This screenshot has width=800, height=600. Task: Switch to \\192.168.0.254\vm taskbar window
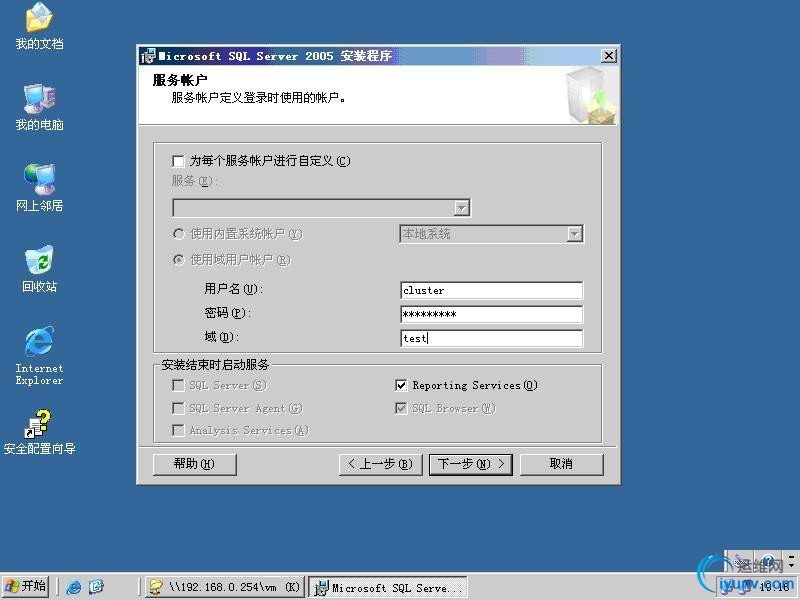(225, 587)
